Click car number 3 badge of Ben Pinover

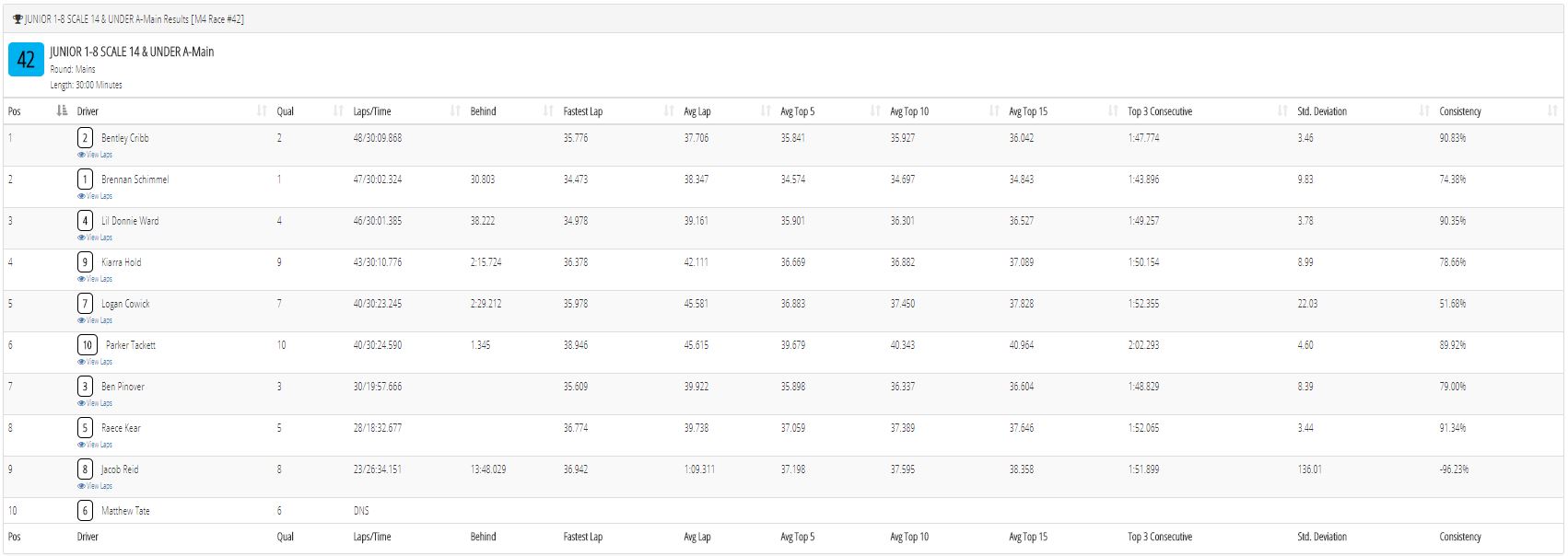click(85, 387)
